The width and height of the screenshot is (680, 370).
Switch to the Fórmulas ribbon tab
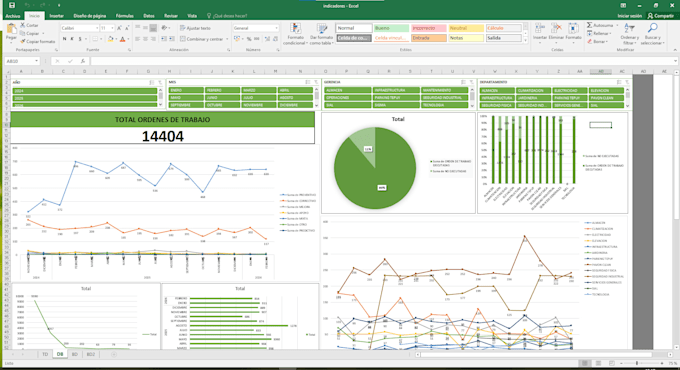(x=124, y=16)
